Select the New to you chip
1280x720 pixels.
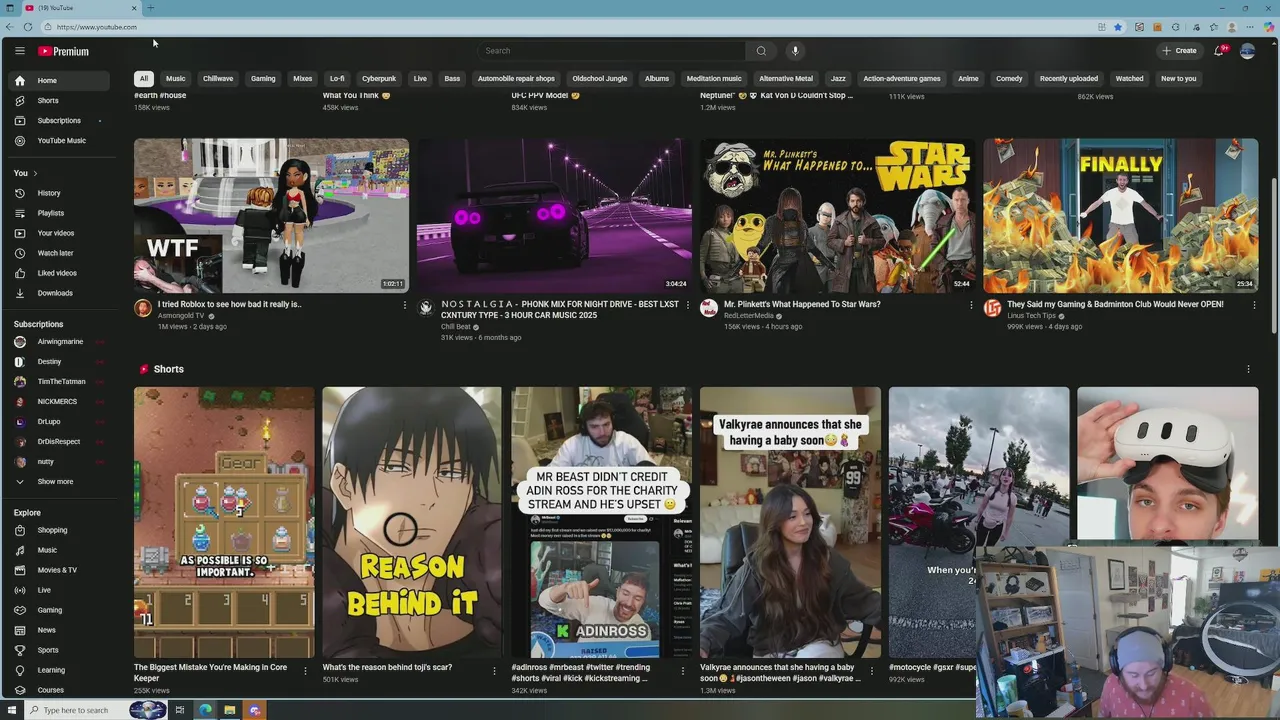1179,78
